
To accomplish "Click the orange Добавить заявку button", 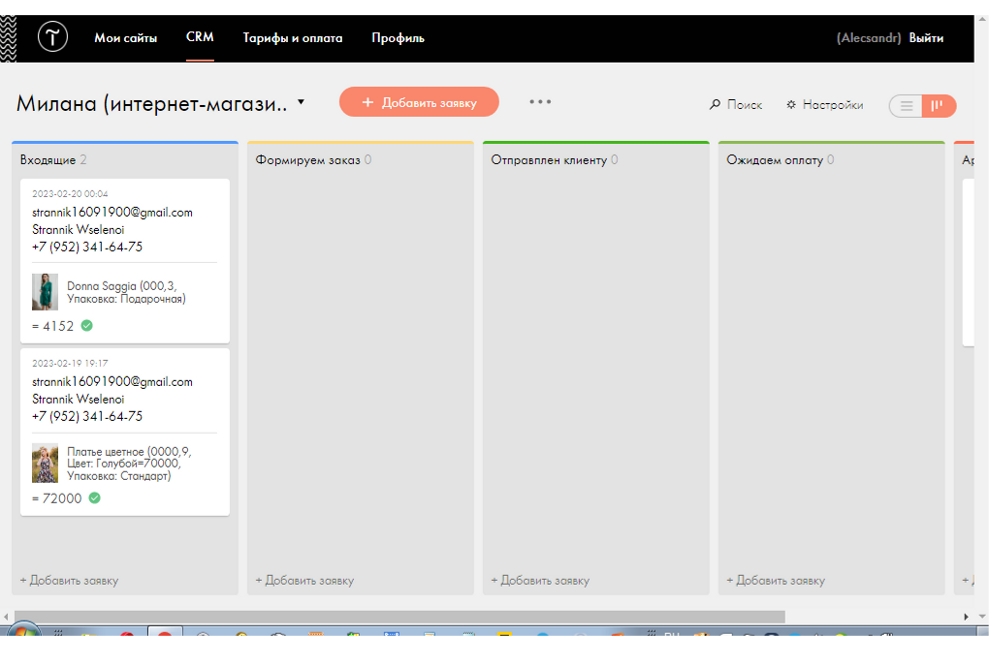I will [x=419, y=102].
